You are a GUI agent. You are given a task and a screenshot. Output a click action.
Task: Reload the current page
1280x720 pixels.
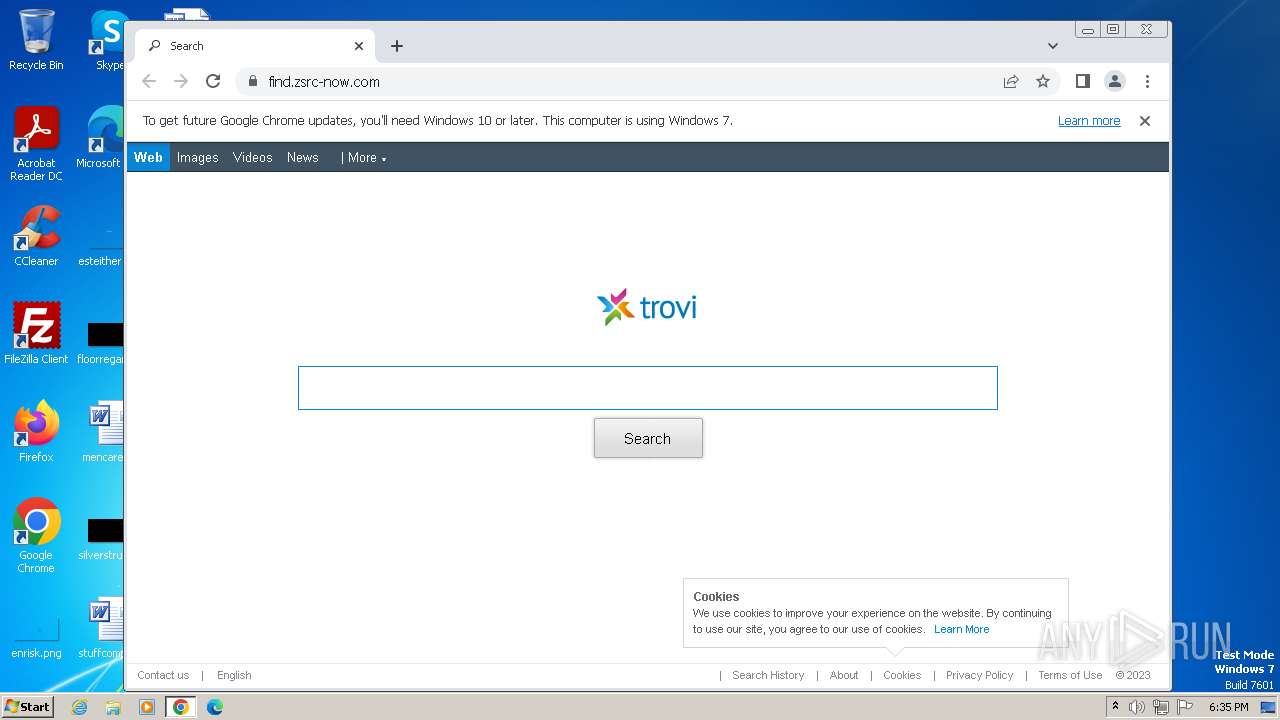pos(213,81)
